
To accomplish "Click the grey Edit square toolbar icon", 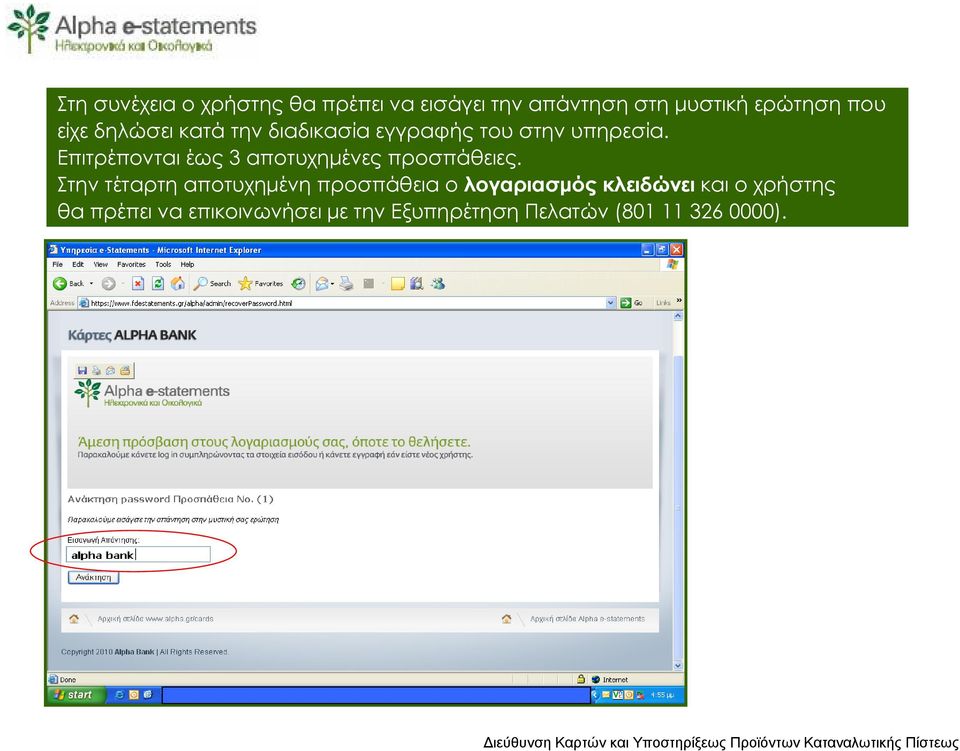I will [369, 283].
